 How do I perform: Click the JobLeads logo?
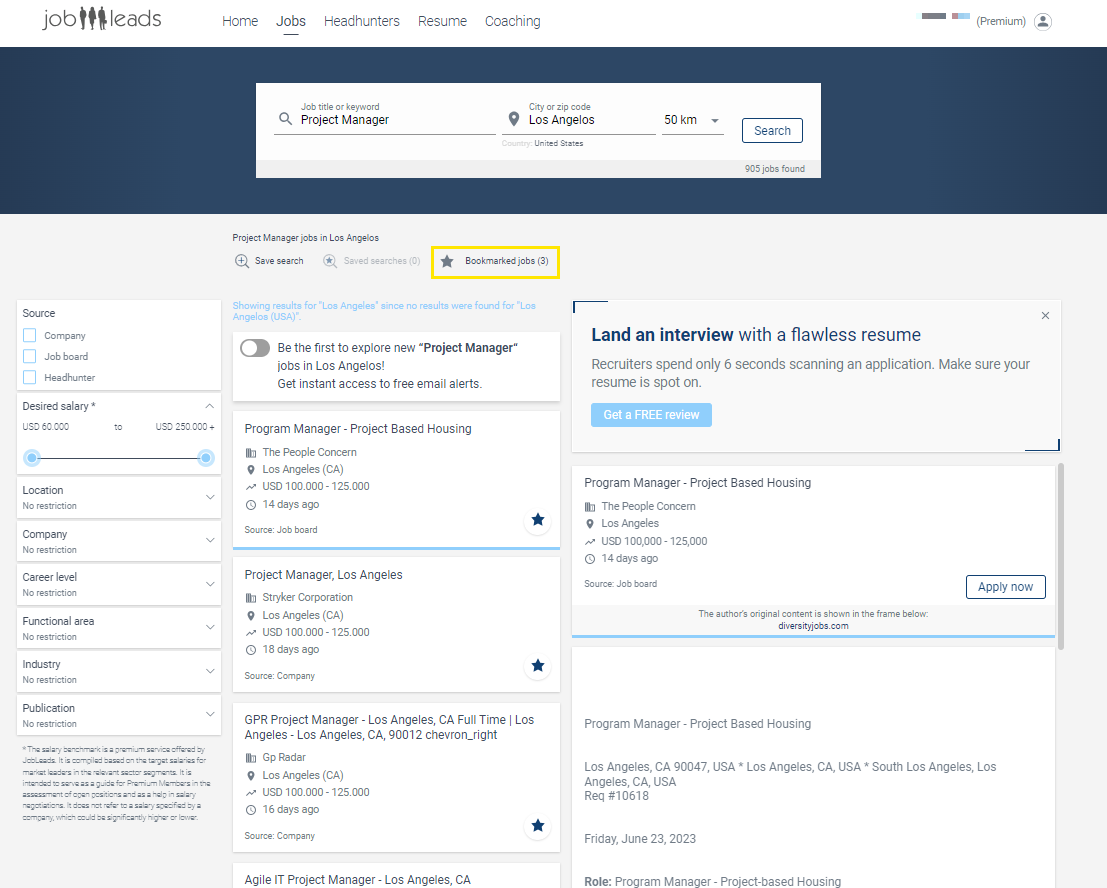(102, 19)
